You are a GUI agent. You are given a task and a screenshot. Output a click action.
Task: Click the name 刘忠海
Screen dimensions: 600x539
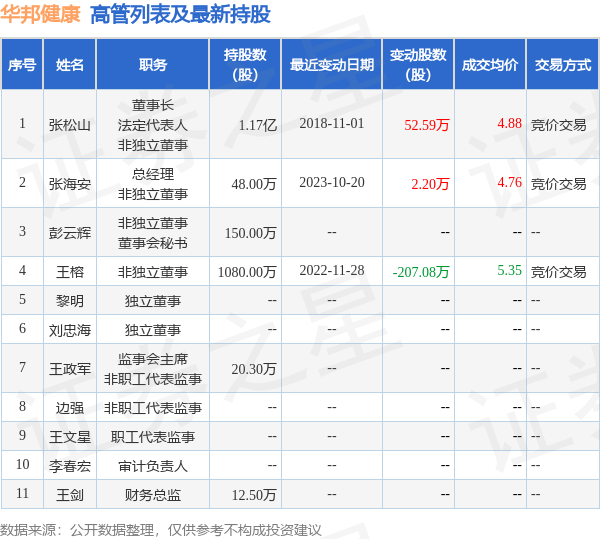click(x=70, y=330)
